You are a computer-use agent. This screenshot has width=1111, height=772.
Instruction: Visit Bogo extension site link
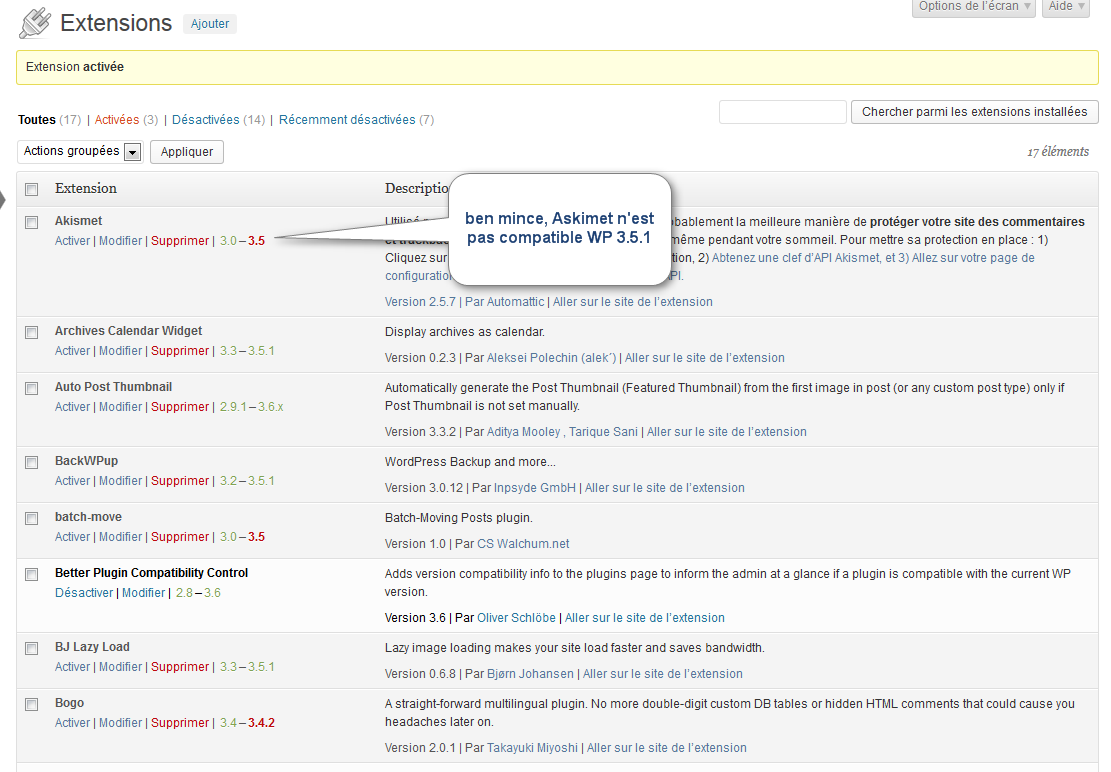click(x=667, y=748)
